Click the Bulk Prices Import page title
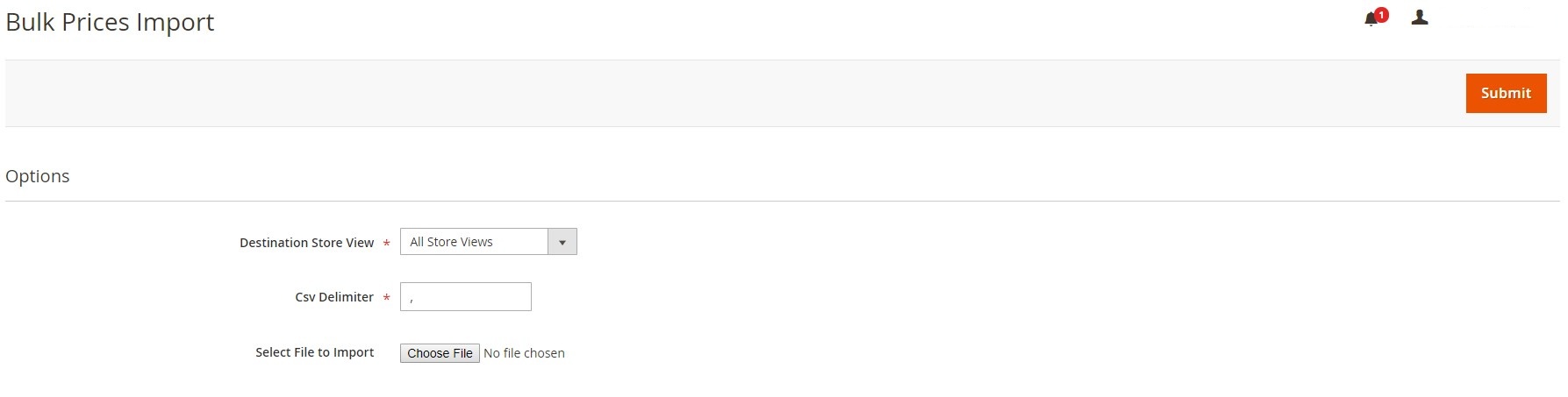The image size is (1568, 397). coord(110,23)
